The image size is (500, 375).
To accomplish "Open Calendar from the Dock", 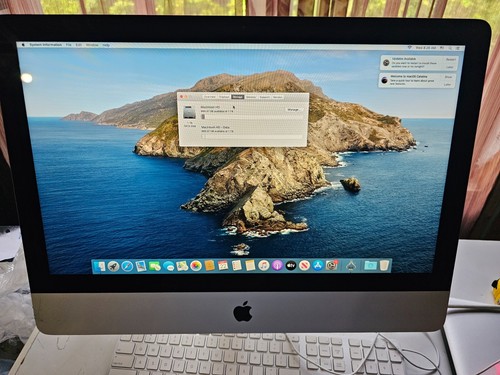I will pyautogui.click(x=223, y=266).
